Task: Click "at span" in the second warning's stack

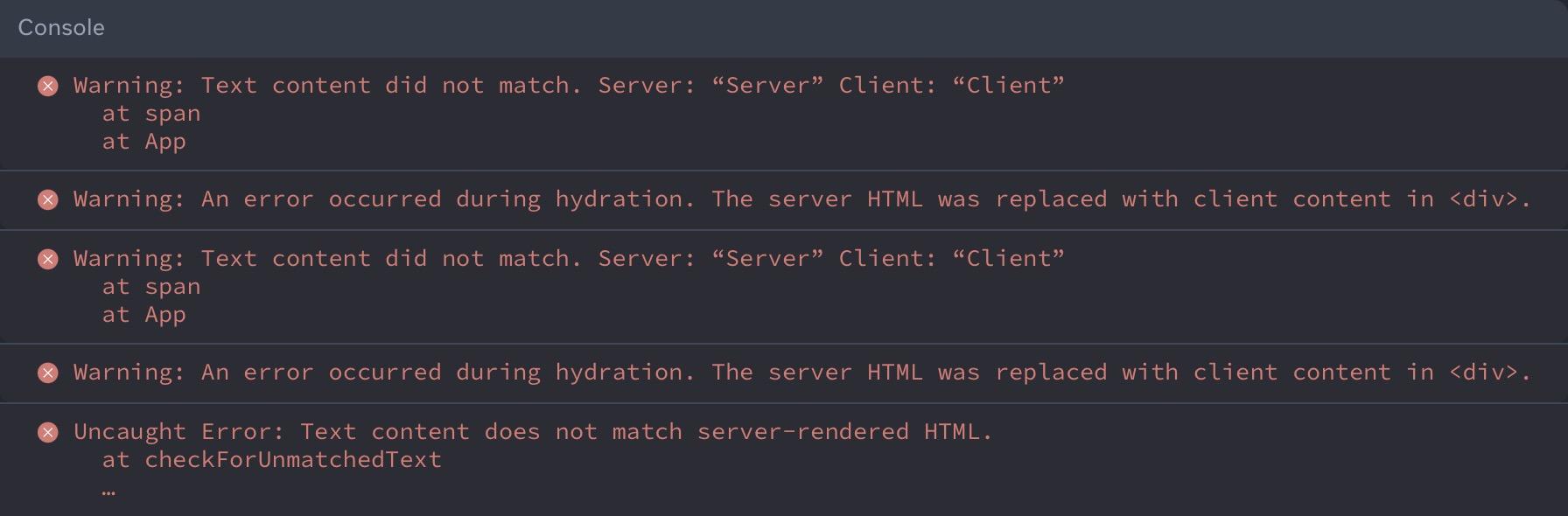Action: [x=151, y=287]
